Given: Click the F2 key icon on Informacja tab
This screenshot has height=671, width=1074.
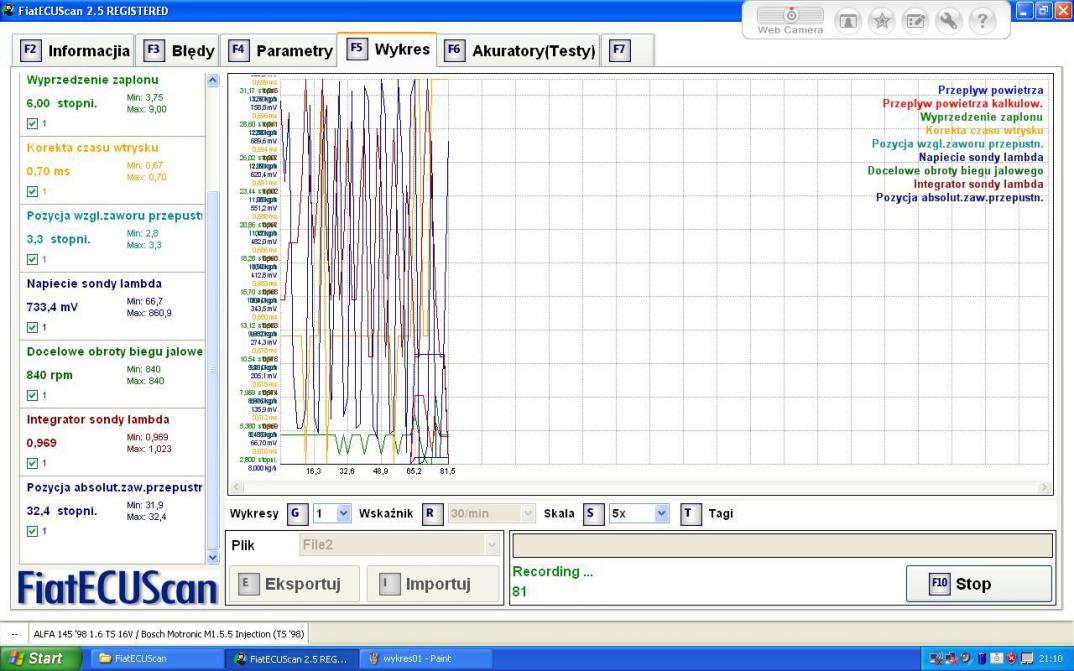Looking at the screenshot, I should 30,50.
